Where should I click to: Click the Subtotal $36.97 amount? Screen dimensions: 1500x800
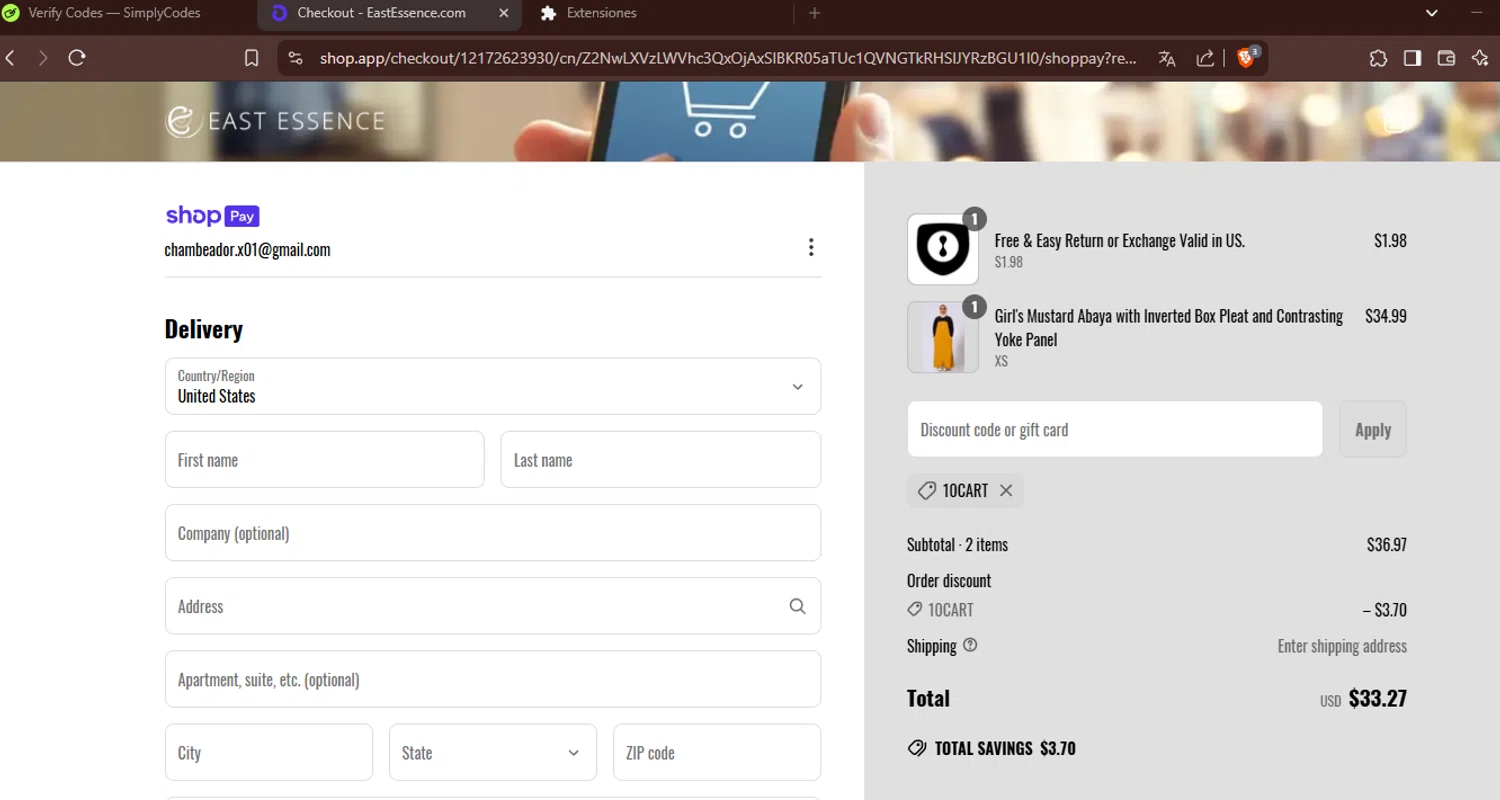coord(1387,545)
